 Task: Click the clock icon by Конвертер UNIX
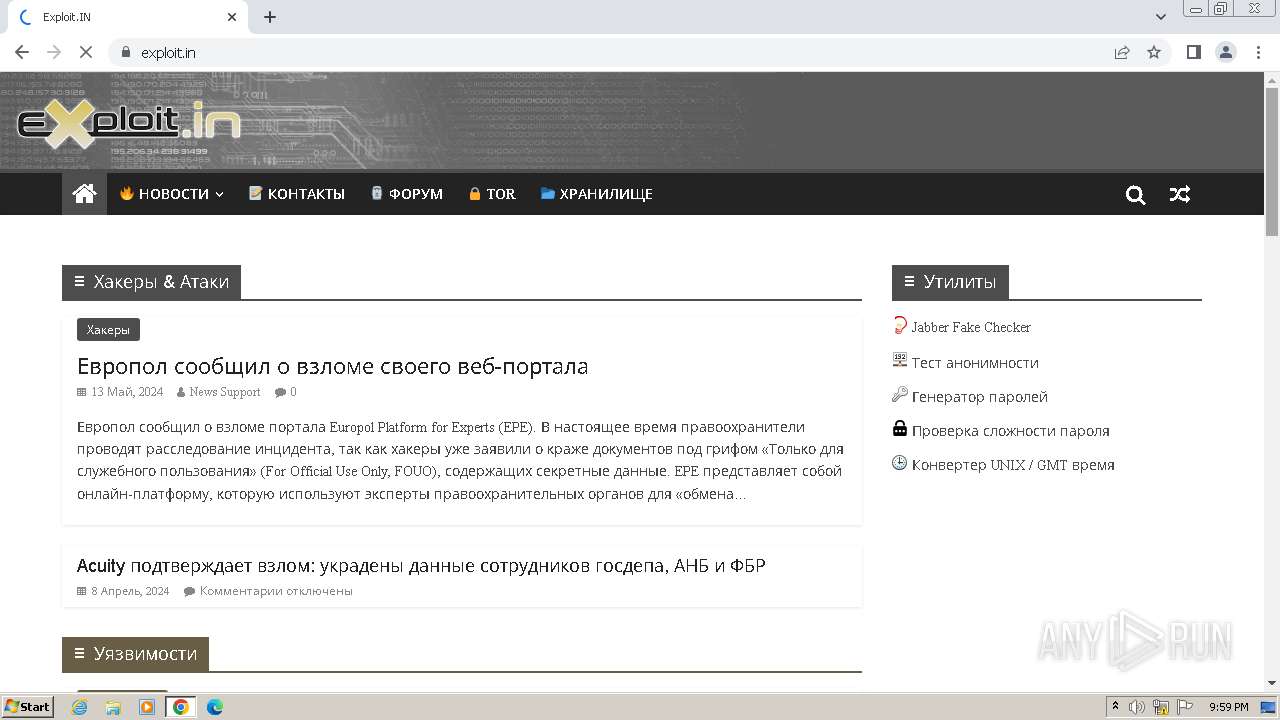pyautogui.click(x=899, y=463)
